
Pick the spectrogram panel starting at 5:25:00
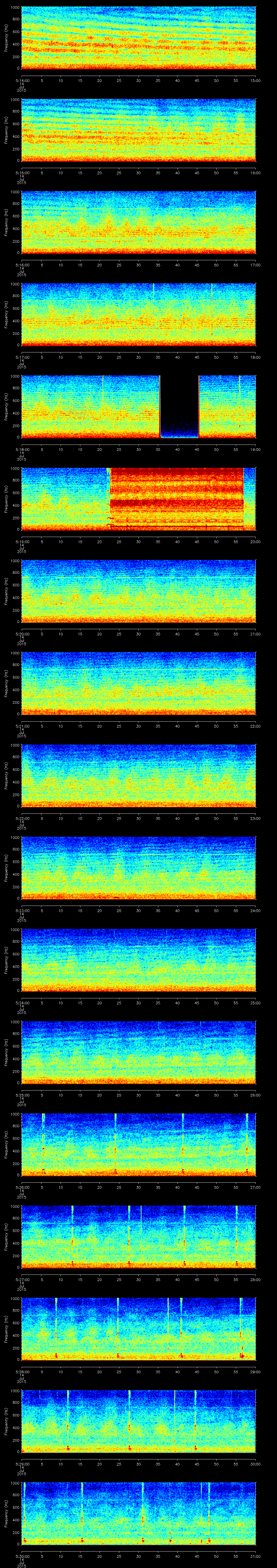pyautogui.click(x=139, y=1052)
